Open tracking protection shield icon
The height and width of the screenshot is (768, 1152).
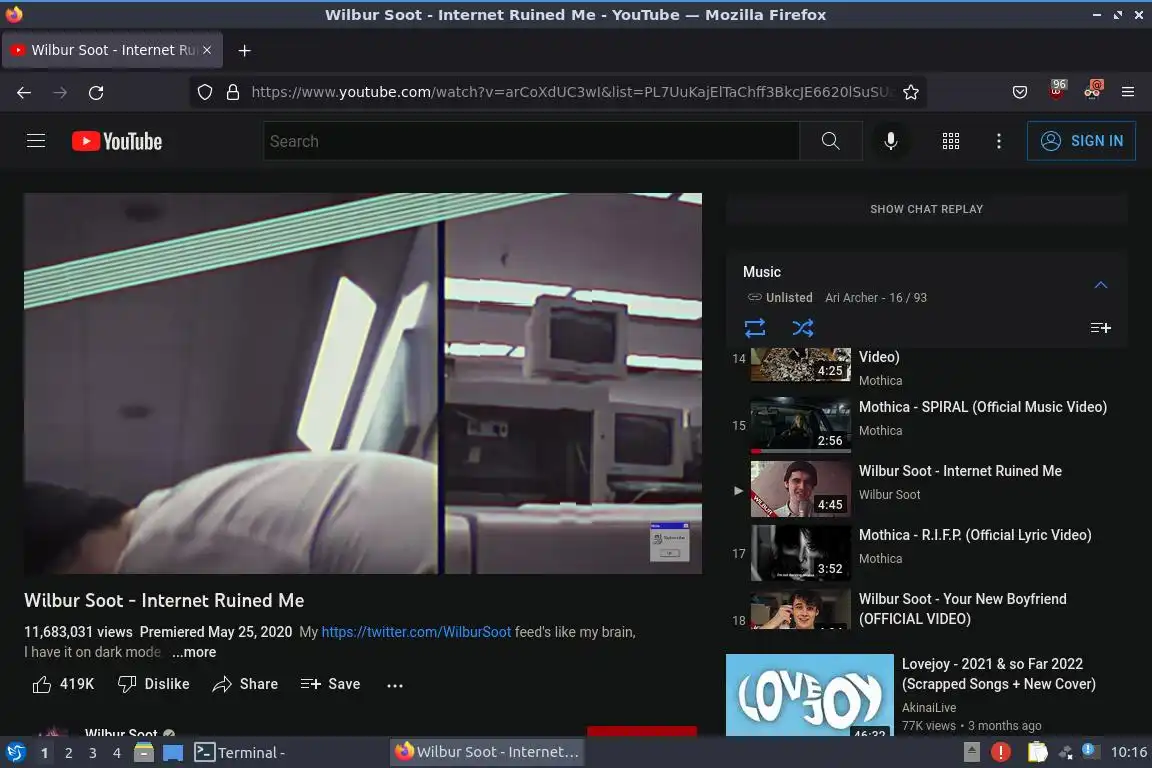[205, 93]
